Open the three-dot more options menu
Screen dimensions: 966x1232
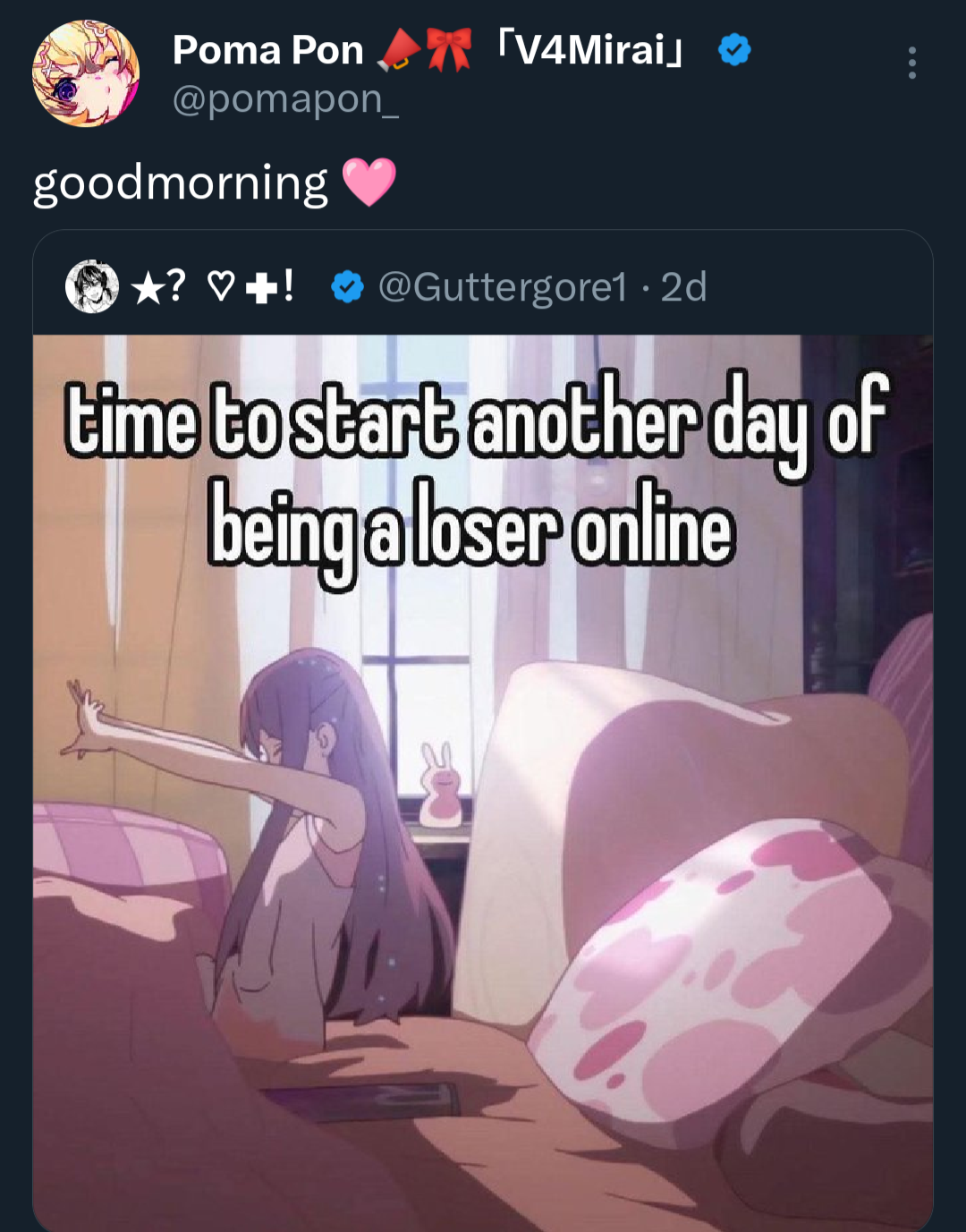[x=911, y=63]
